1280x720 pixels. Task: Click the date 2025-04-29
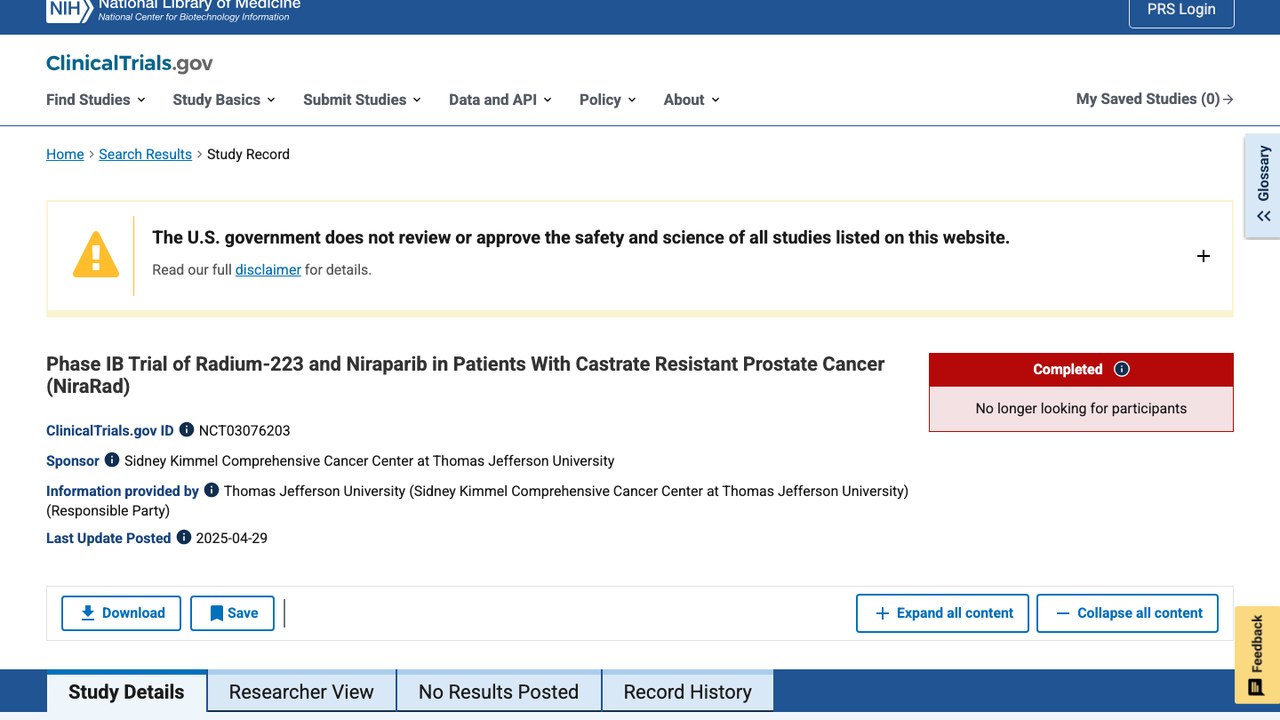tap(232, 538)
